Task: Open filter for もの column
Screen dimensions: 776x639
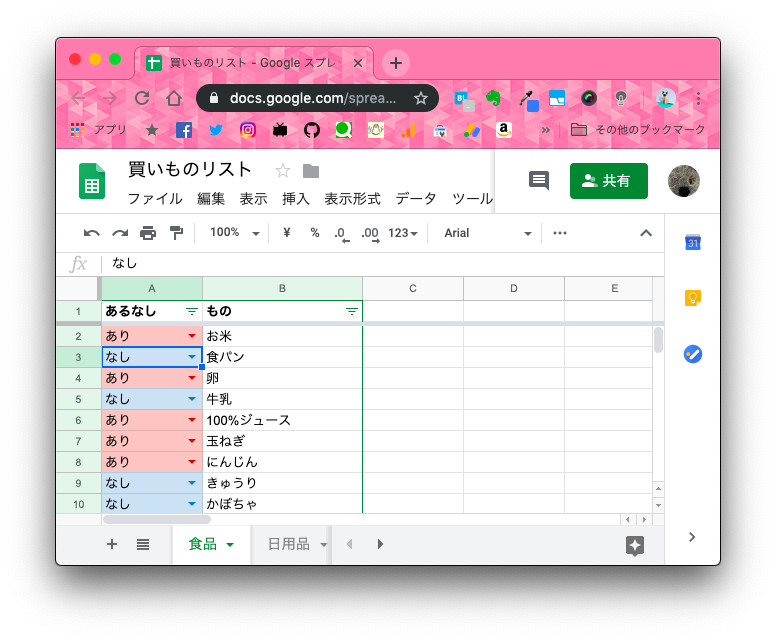Action: pos(351,311)
